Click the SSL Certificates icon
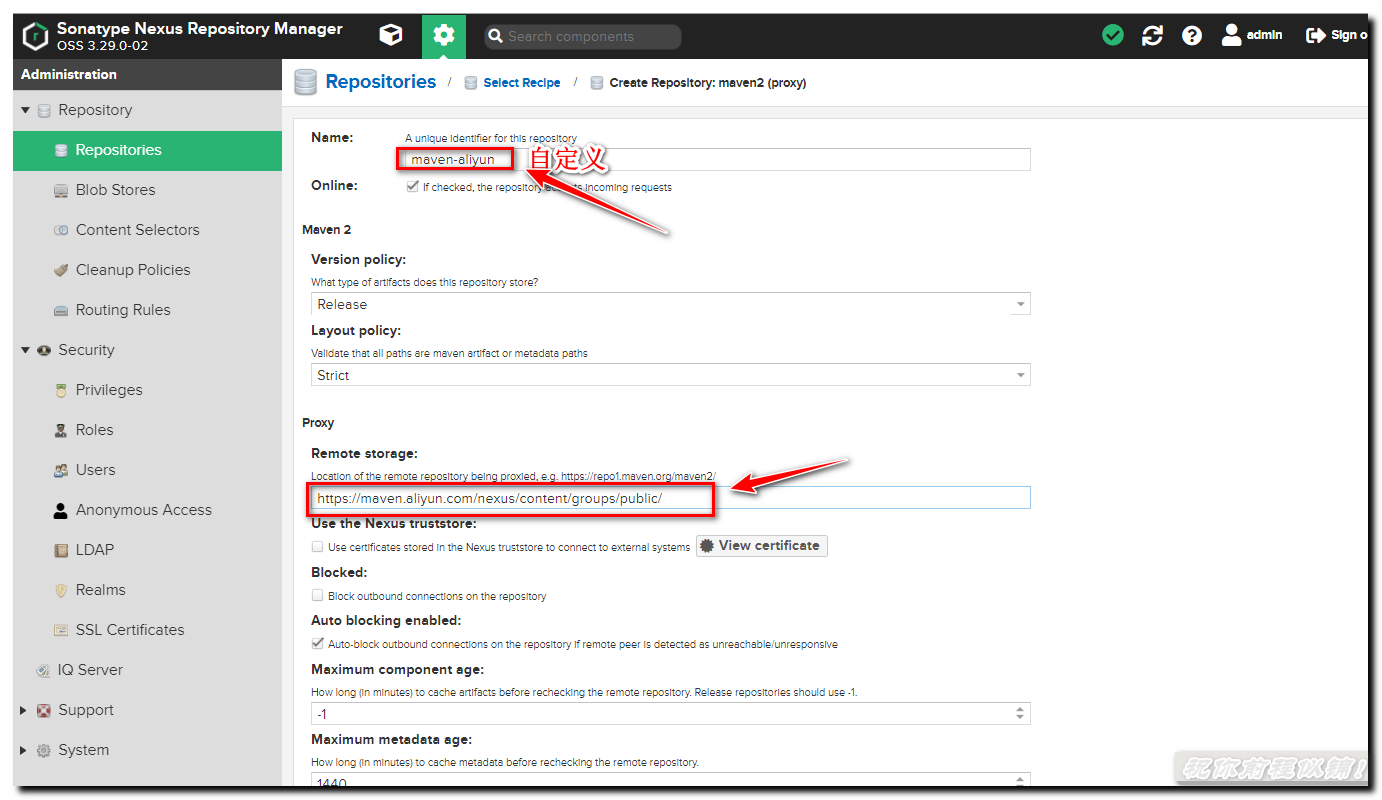This screenshot has width=1382, height=800. tap(60, 630)
